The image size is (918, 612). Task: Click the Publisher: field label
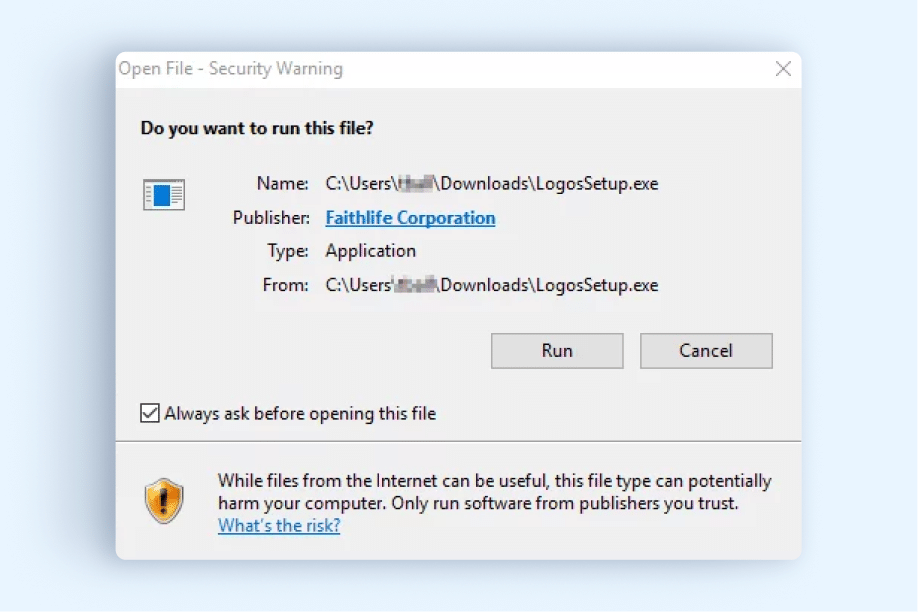271,218
